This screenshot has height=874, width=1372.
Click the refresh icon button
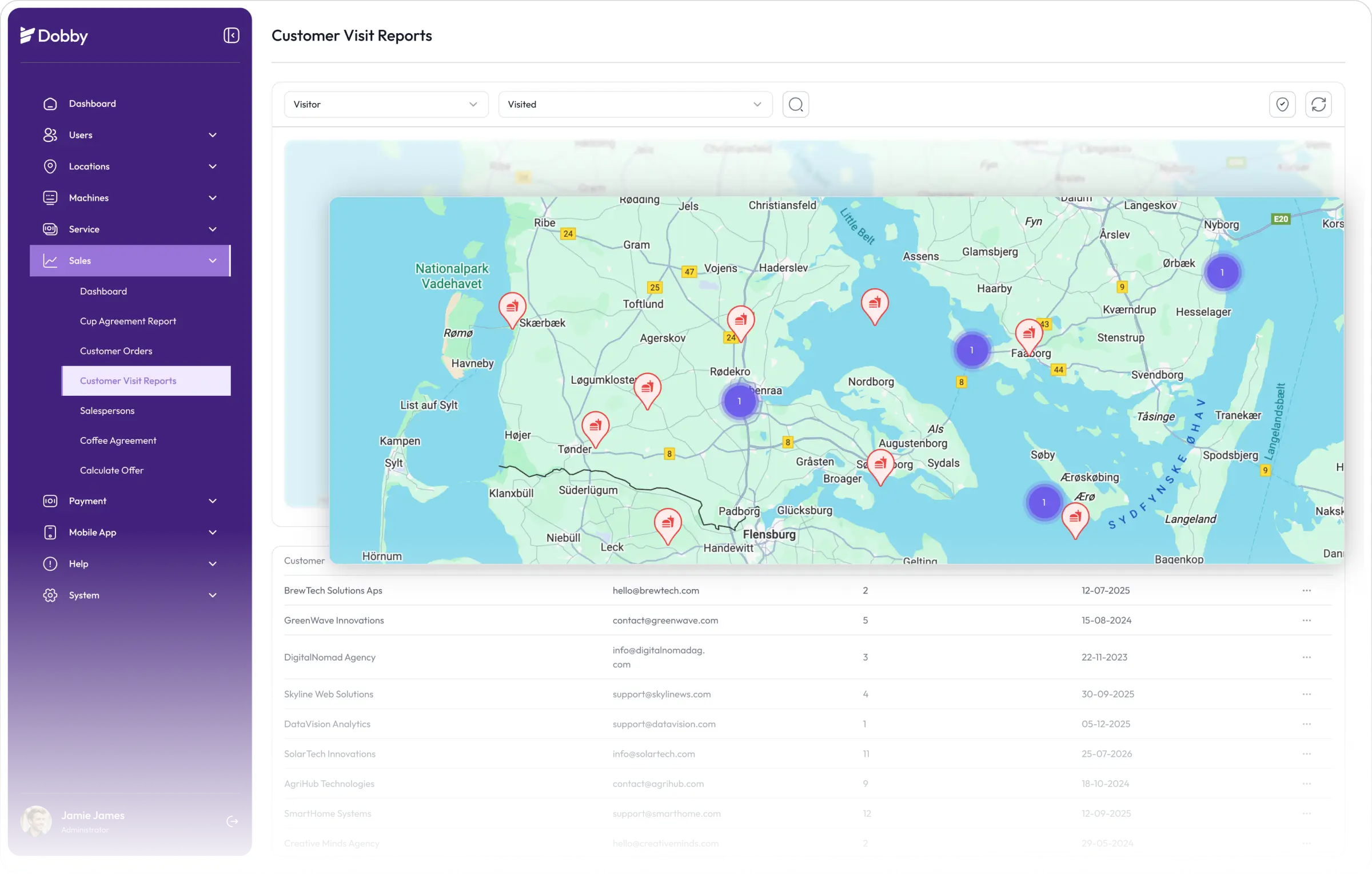pos(1318,105)
